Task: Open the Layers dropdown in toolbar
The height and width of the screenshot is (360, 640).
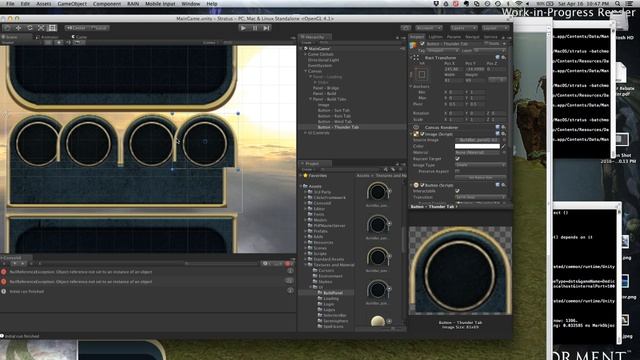Action: tap(464, 28)
